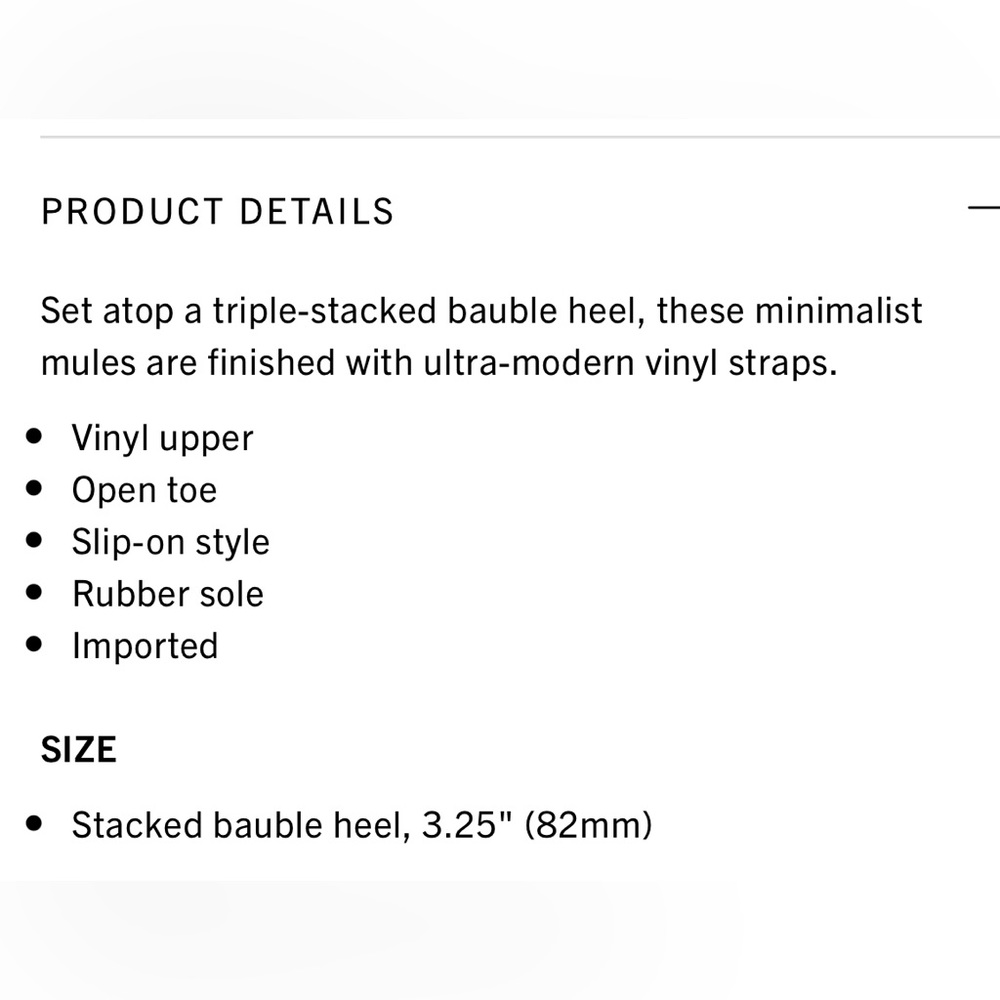Select the 'Slip-on style' list item
Viewport: 1000px width, 1000px height.
click(x=170, y=542)
